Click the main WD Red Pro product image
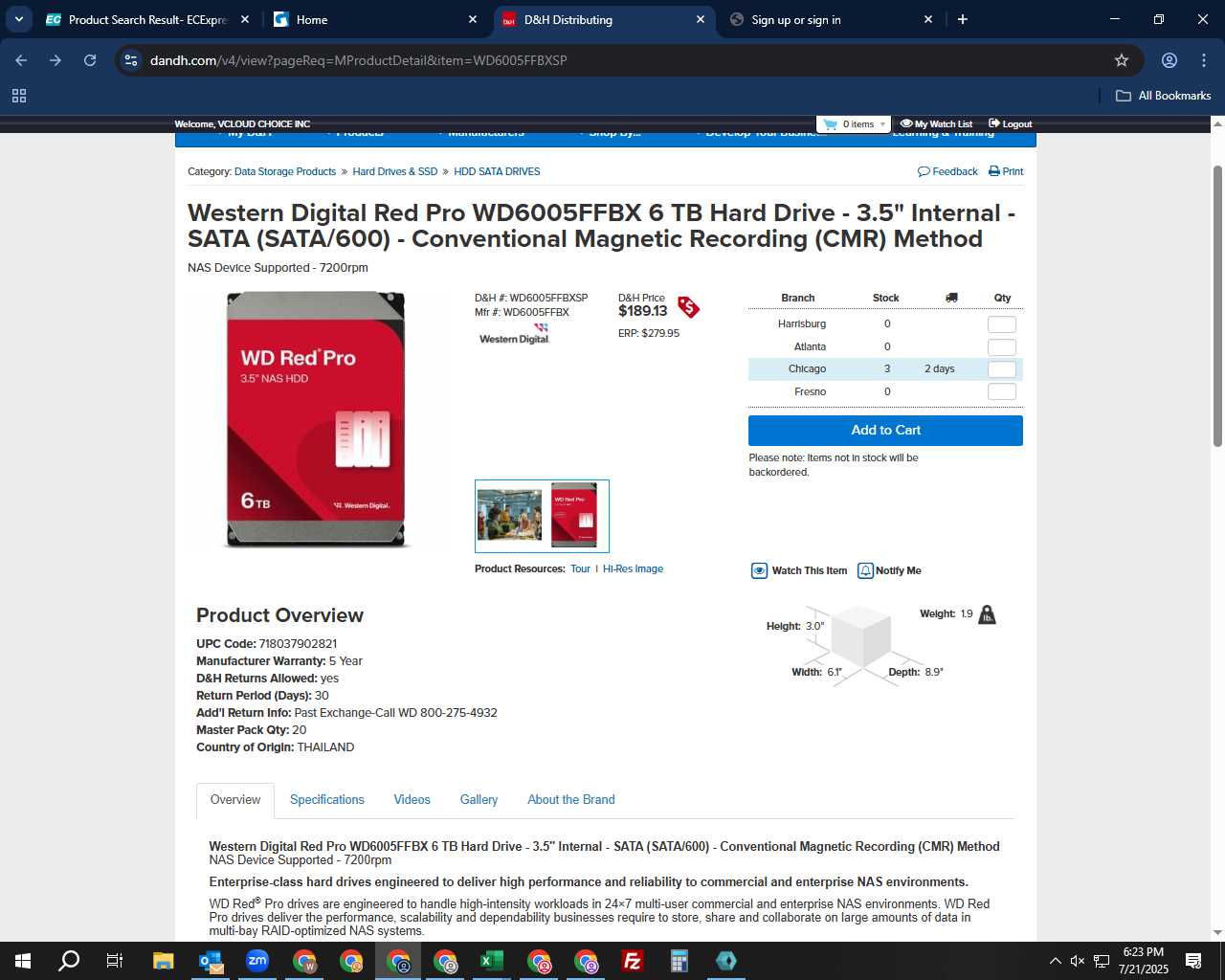Screen dimensions: 1225x980 316,419
